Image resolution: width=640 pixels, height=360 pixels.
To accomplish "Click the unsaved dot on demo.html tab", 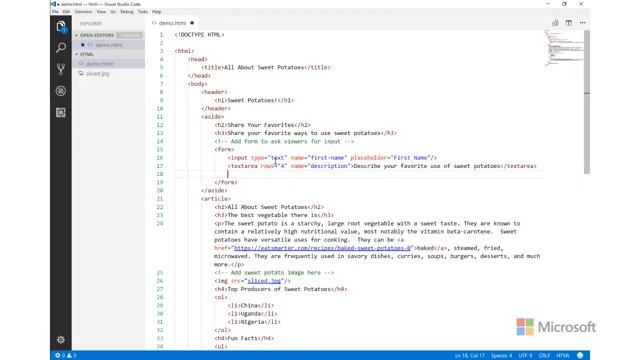I will 192,23.
